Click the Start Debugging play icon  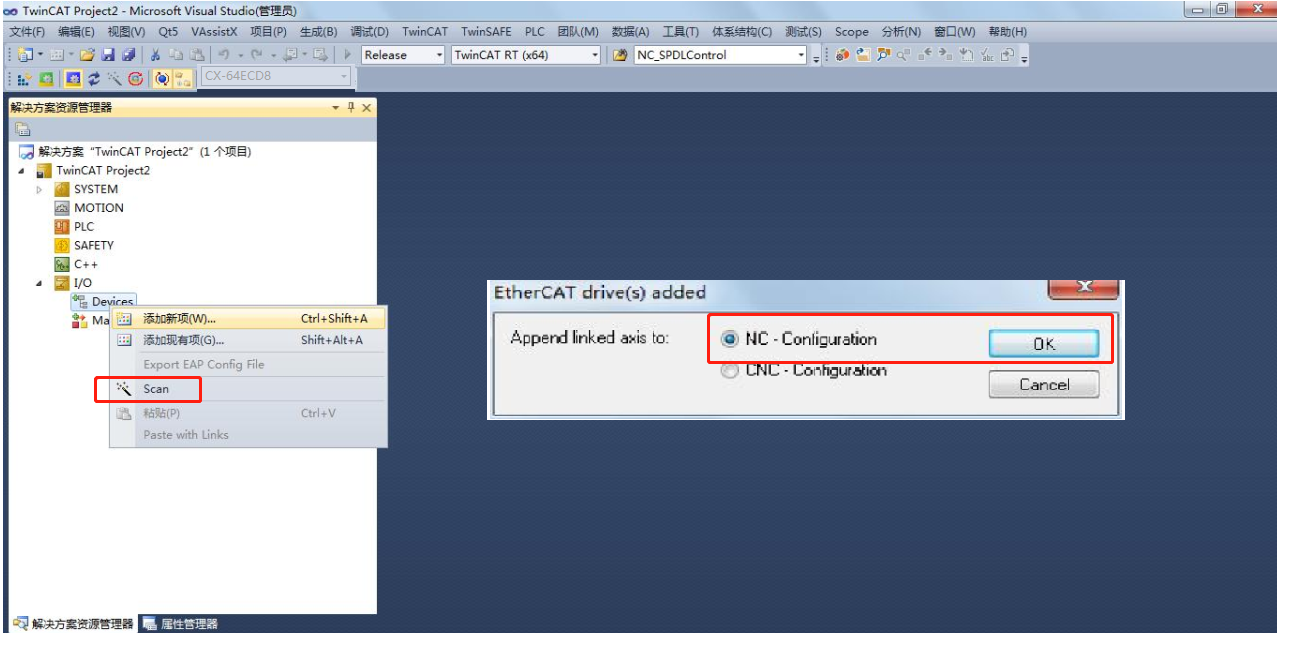tap(347, 55)
